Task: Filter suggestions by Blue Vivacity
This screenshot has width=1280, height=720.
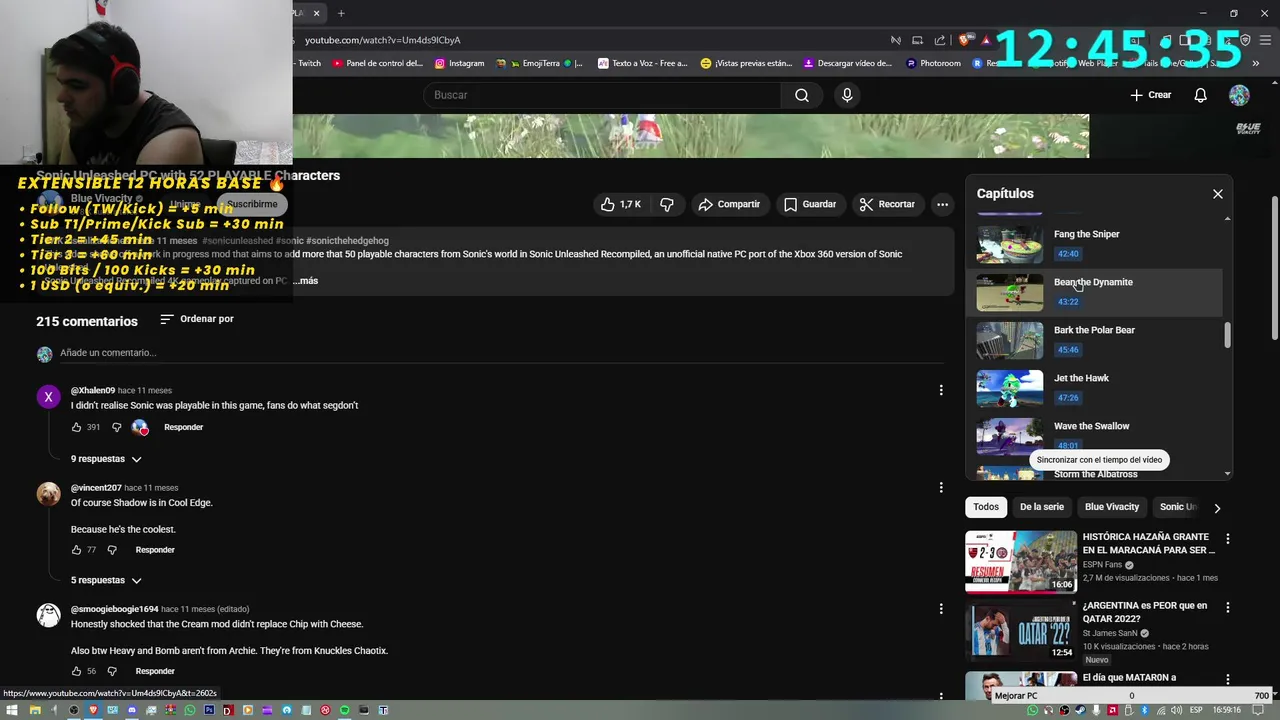Action: pos(1112,507)
